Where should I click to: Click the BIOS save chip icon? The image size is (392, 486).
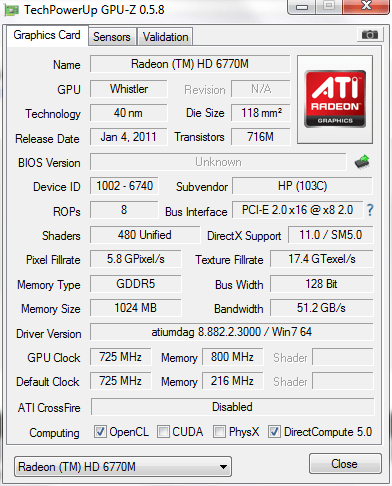362,162
